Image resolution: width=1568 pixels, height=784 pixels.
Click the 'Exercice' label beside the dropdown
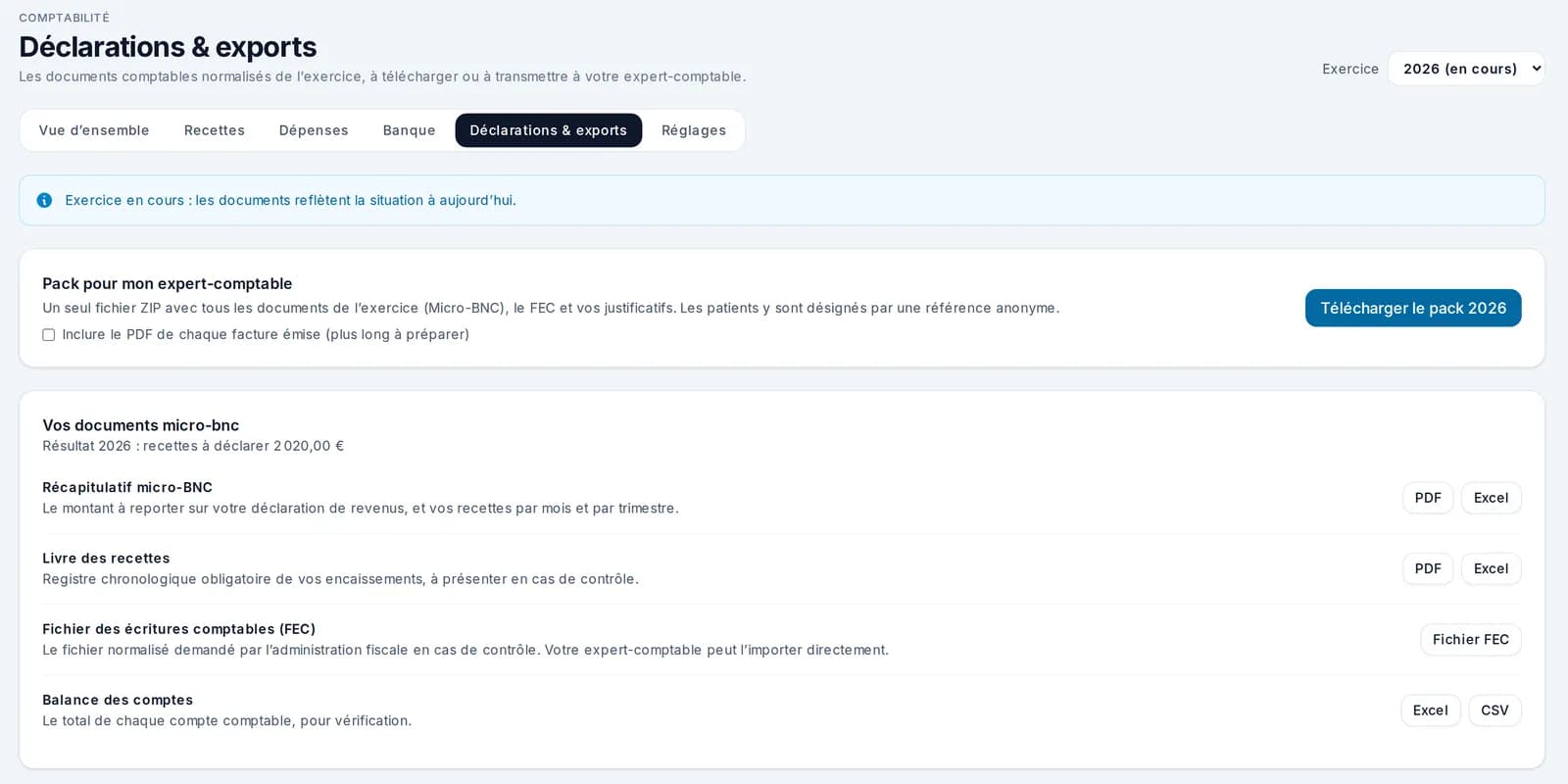(1350, 69)
